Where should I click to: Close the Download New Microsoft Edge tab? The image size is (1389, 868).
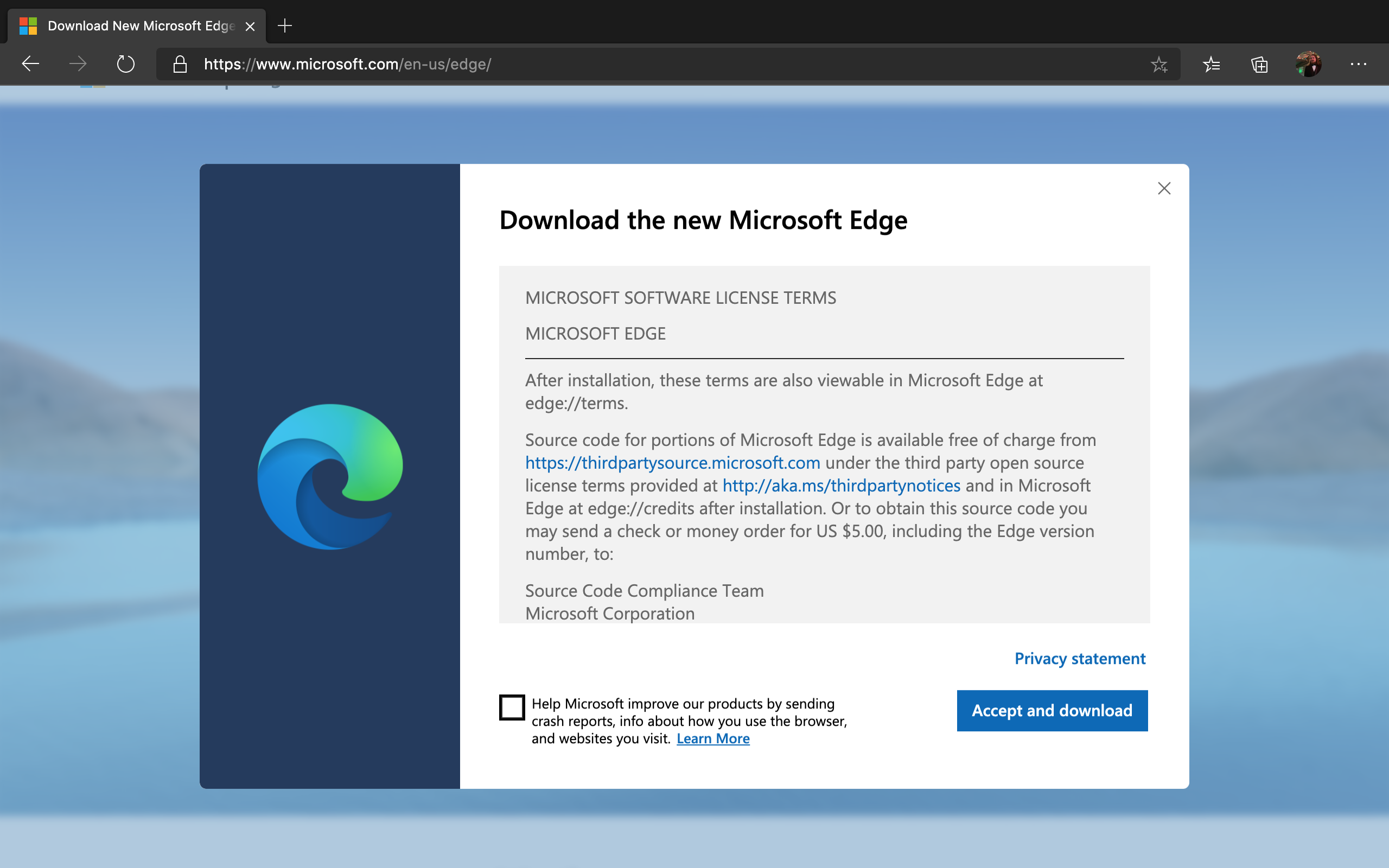250,27
